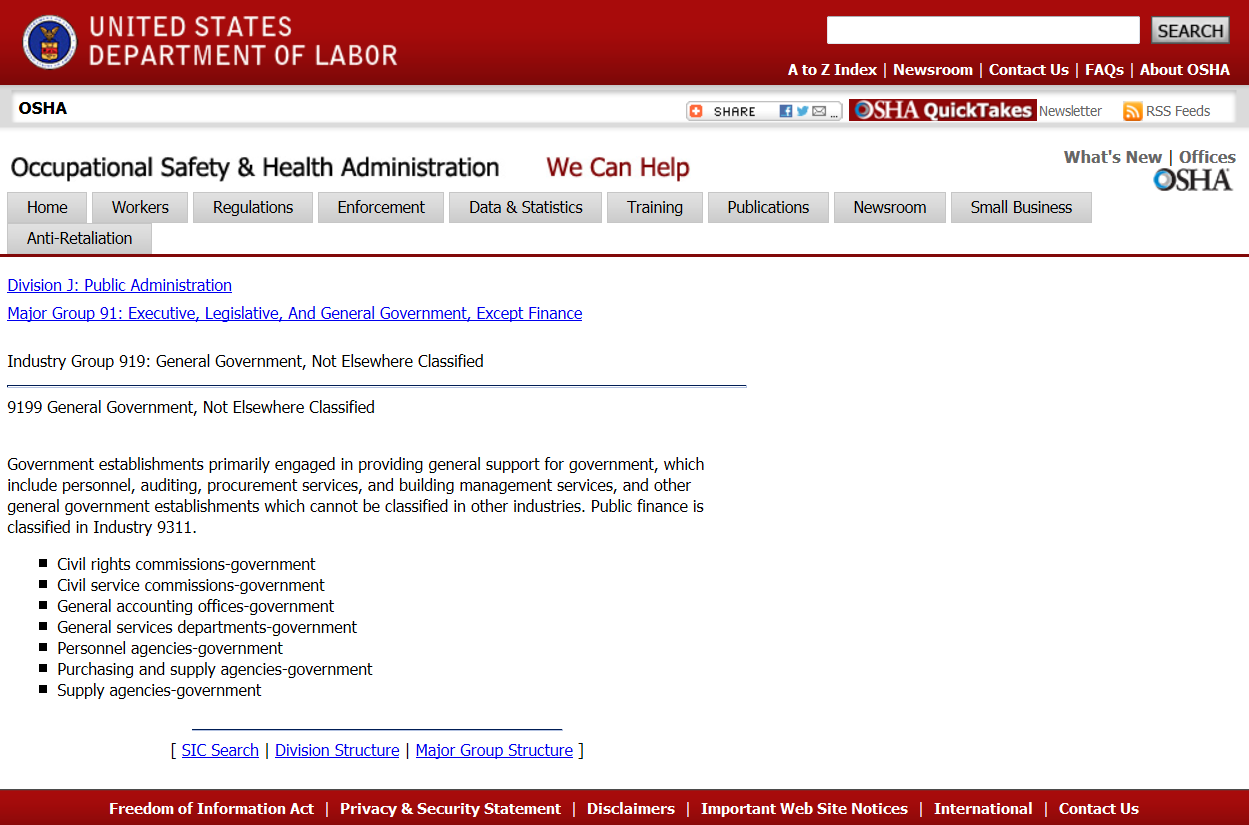This screenshot has width=1249, height=825.
Task: Open the A to Z Index link
Action: pyautogui.click(x=832, y=69)
